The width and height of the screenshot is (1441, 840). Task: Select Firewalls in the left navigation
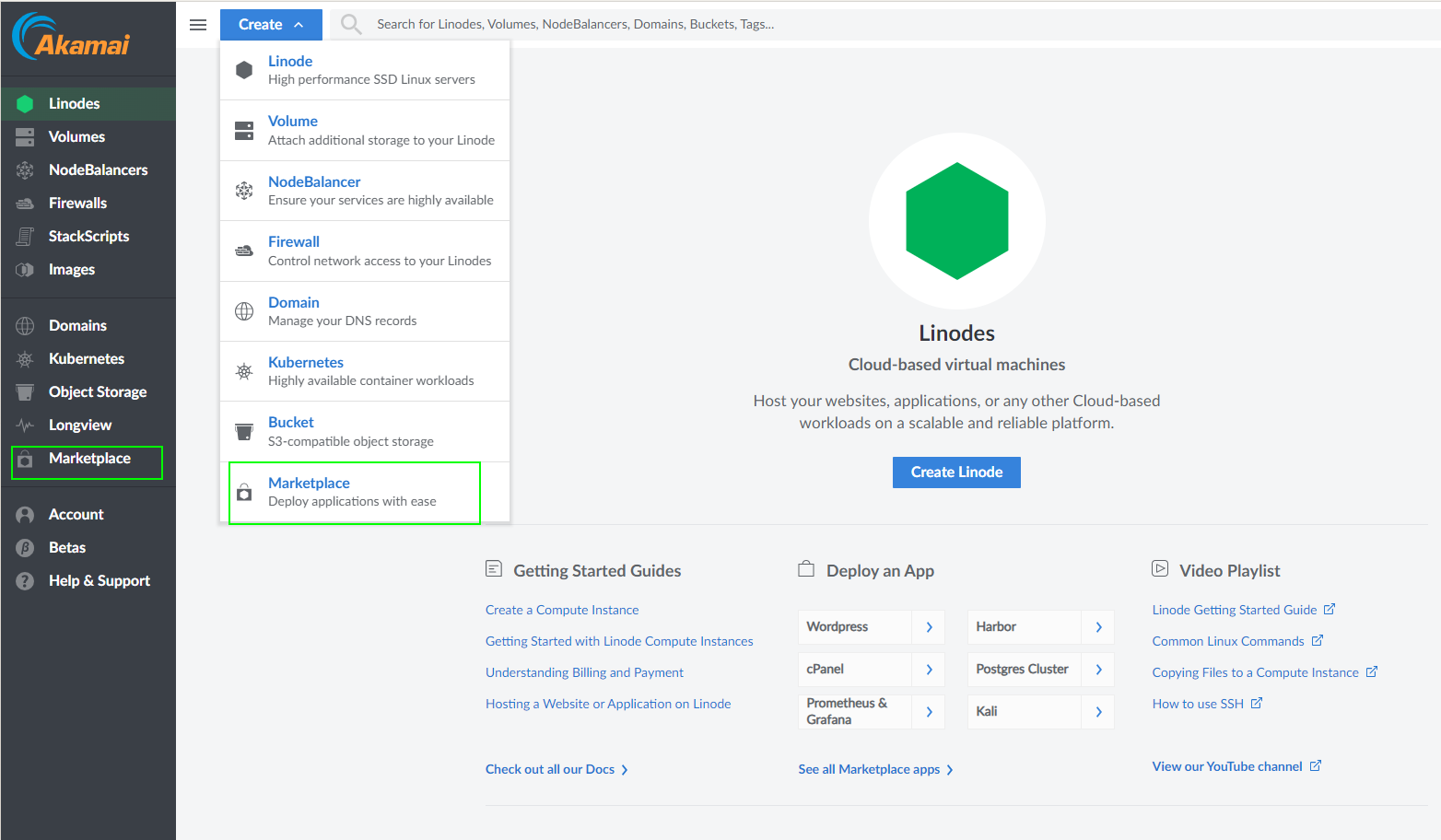27,203
